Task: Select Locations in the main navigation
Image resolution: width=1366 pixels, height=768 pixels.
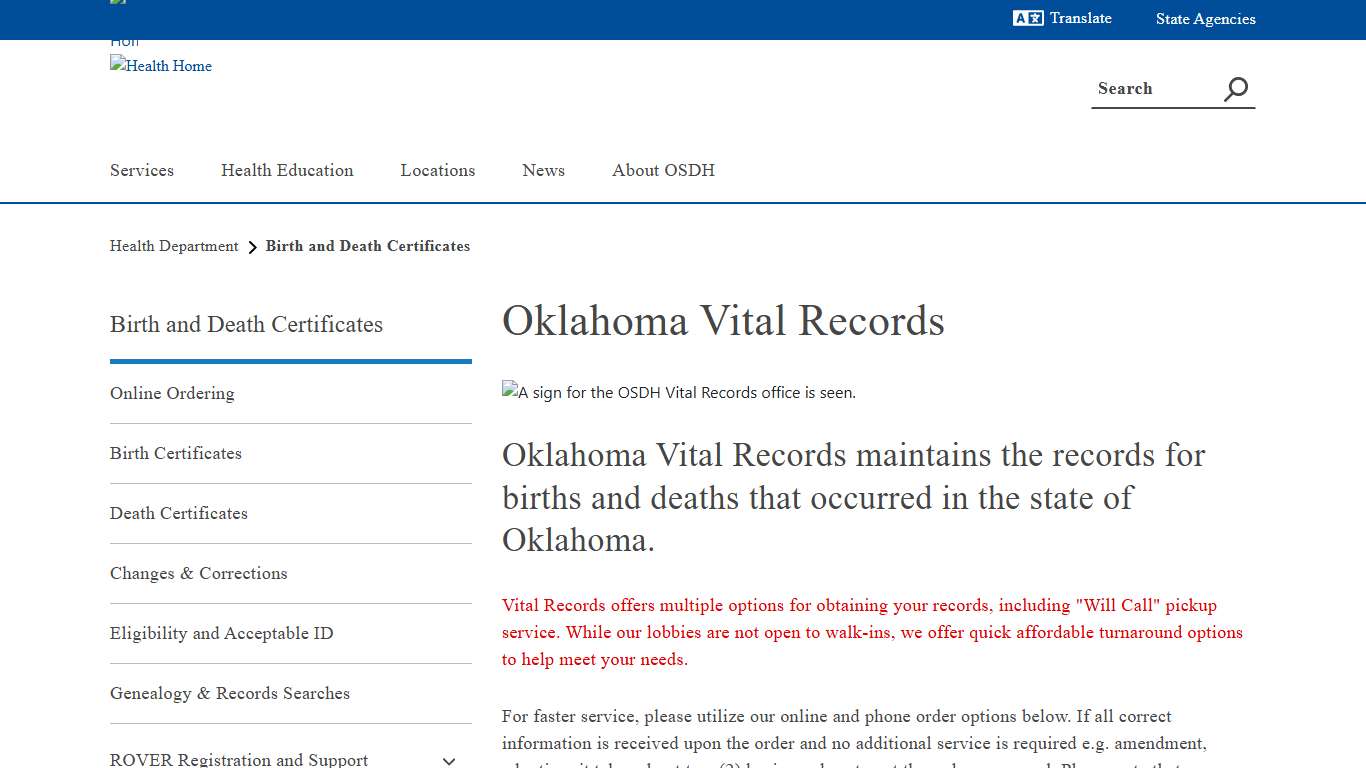Action: (x=438, y=170)
